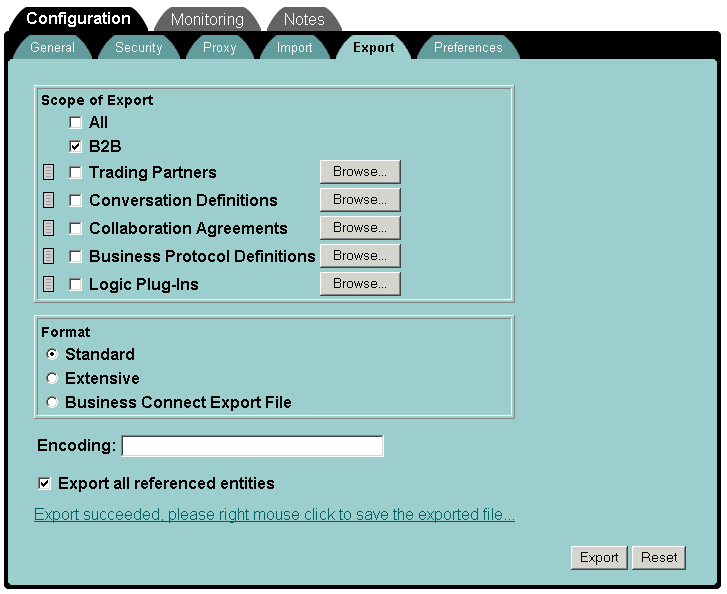Tick the Collaboration Agreements checkbox
This screenshot has width=727, height=594.
click(x=75, y=229)
